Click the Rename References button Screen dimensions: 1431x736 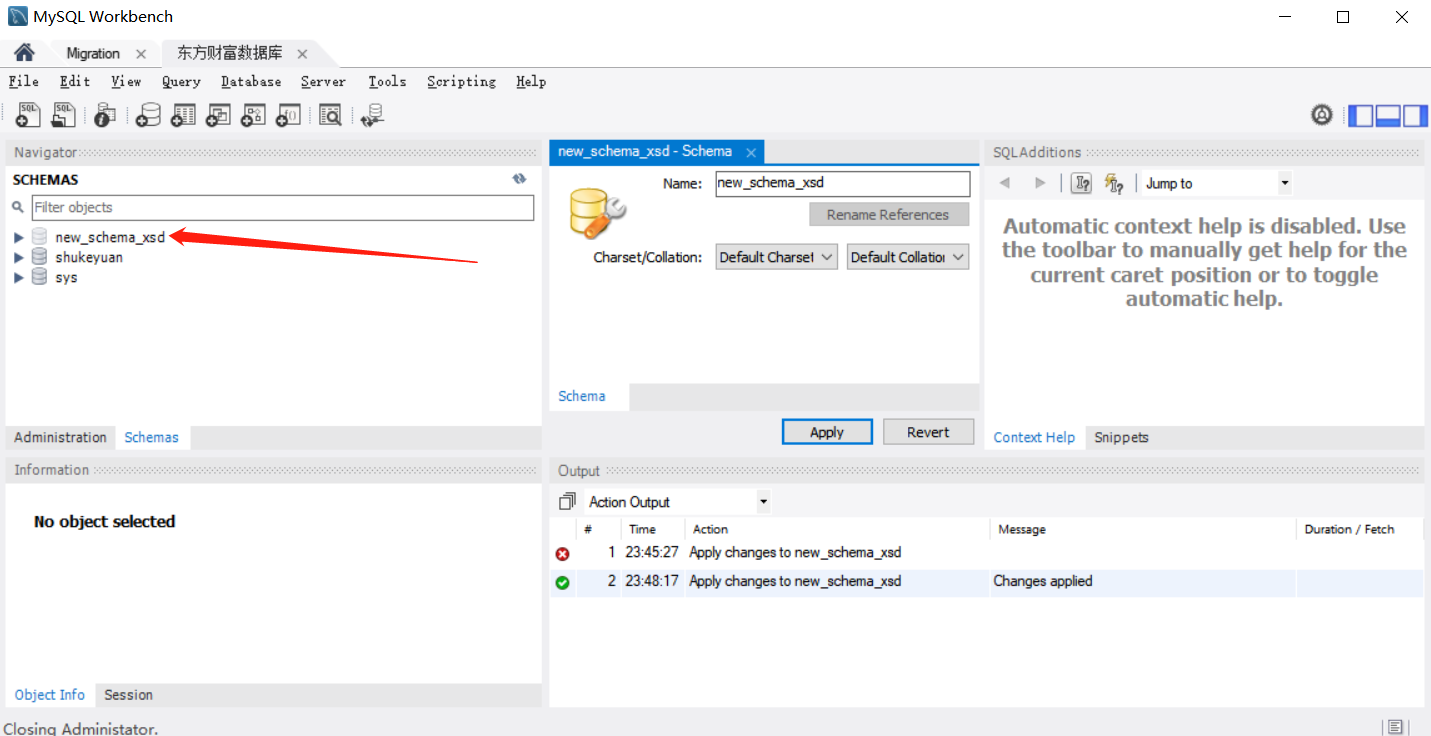(x=889, y=215)
